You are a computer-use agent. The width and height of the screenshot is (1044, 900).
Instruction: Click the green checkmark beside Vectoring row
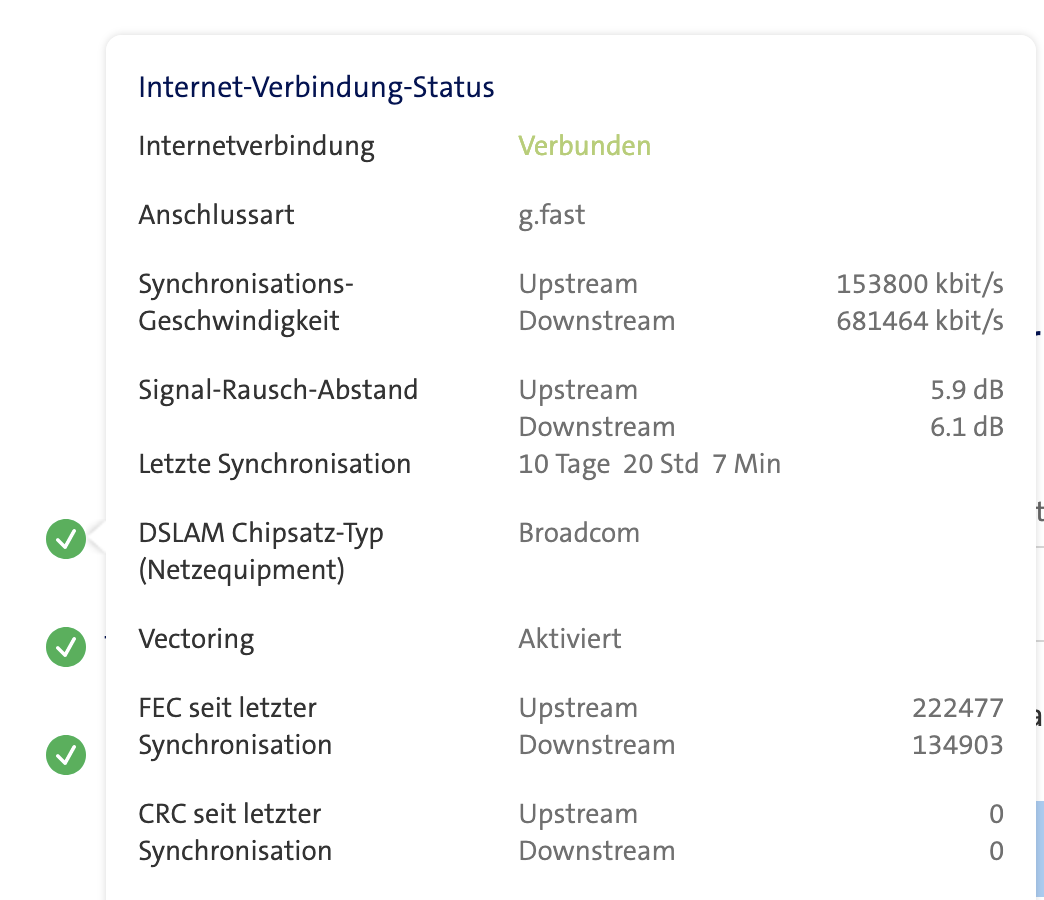pos(66,647)
